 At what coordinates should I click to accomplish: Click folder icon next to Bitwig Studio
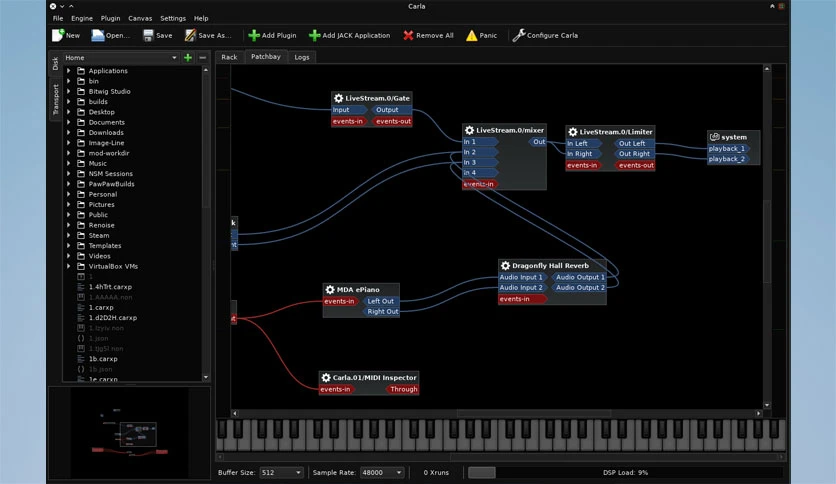tap(81, 91)
